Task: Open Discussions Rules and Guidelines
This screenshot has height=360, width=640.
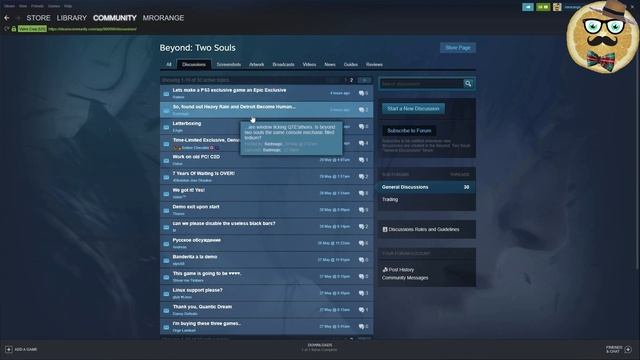Action: (424, 229)
